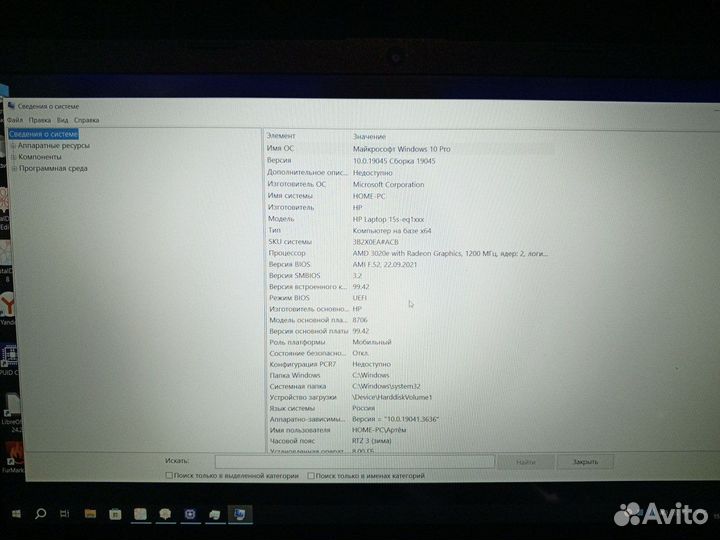The width and height of the screenshot is (720, 540).
Task: Open the 'Правка' menu
Action: coord(39,120)
